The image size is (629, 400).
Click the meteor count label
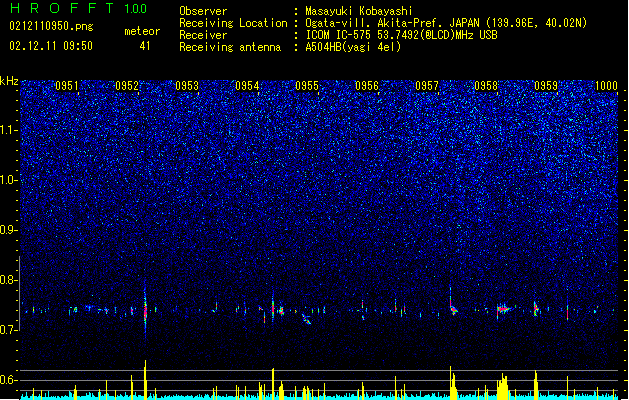pyautogui.click(x=142, y=31)
